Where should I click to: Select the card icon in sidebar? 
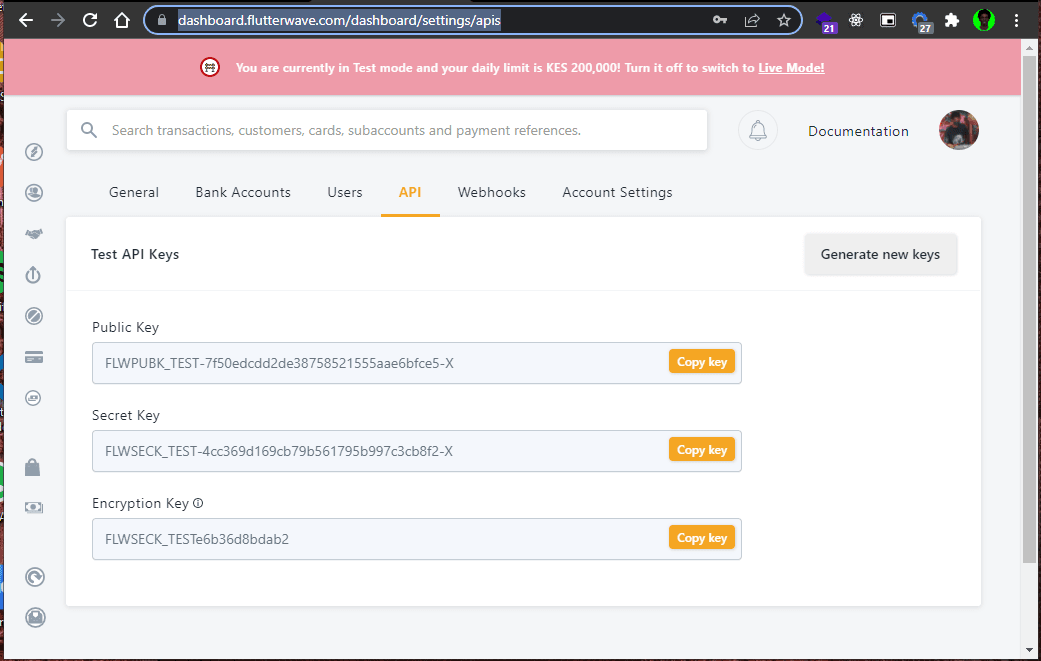tap(34, 358)
